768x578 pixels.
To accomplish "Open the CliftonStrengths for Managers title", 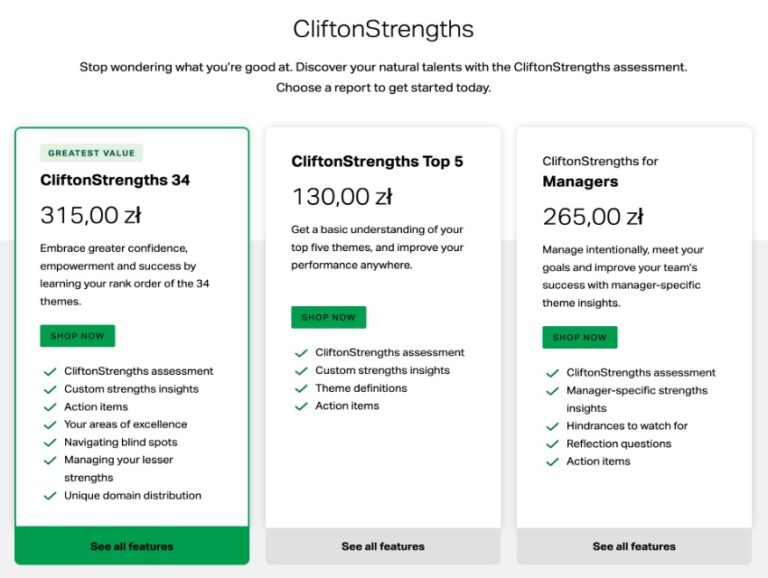I will [600, 171].
